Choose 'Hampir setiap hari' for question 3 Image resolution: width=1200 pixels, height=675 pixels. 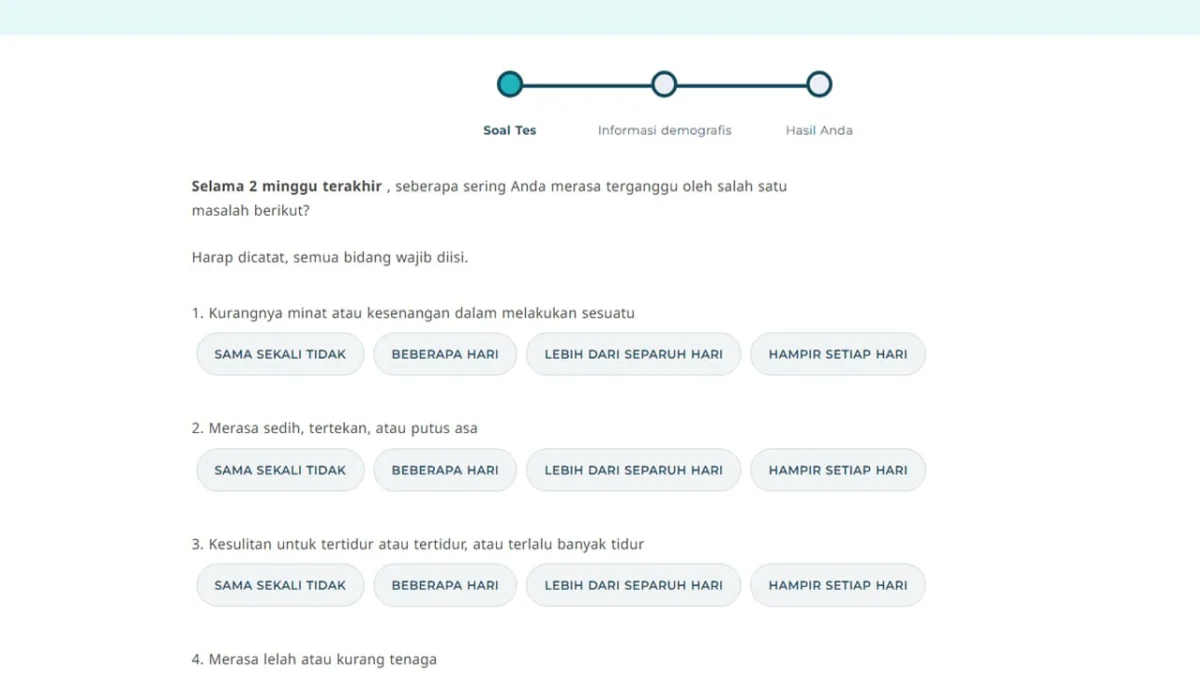click(838, 585)
